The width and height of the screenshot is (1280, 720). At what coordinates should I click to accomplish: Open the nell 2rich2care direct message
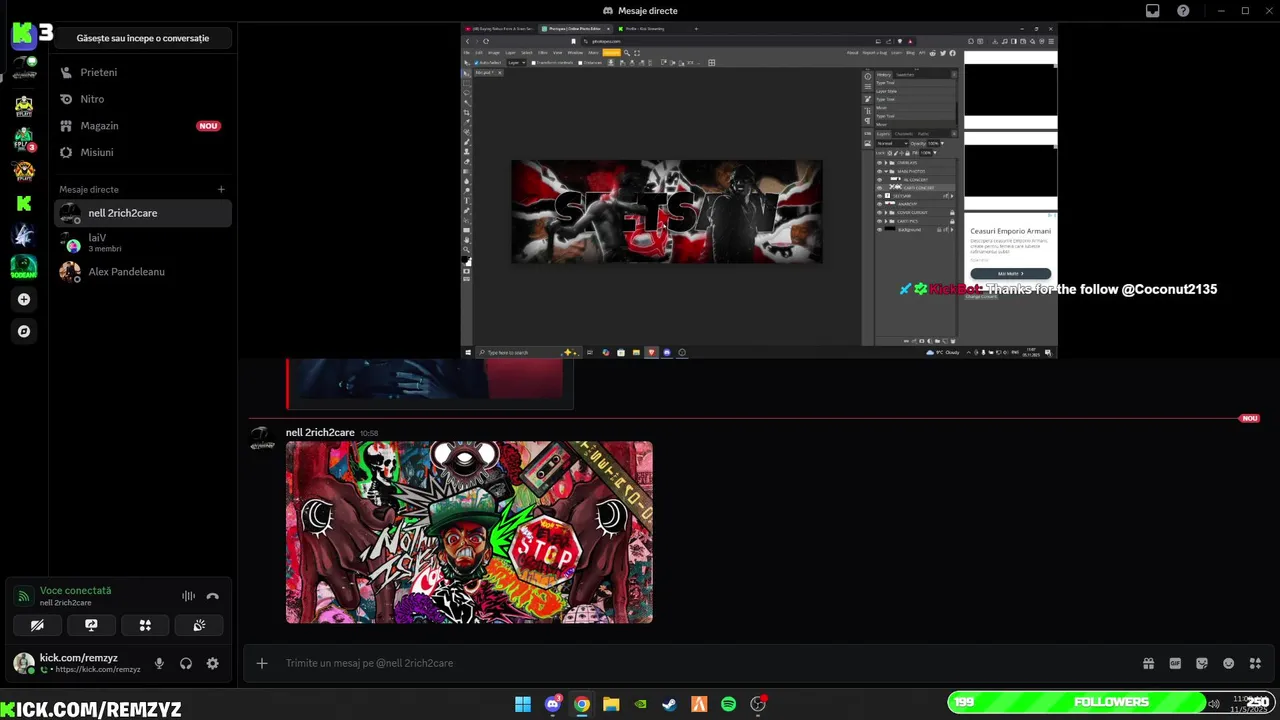point(143,213)
